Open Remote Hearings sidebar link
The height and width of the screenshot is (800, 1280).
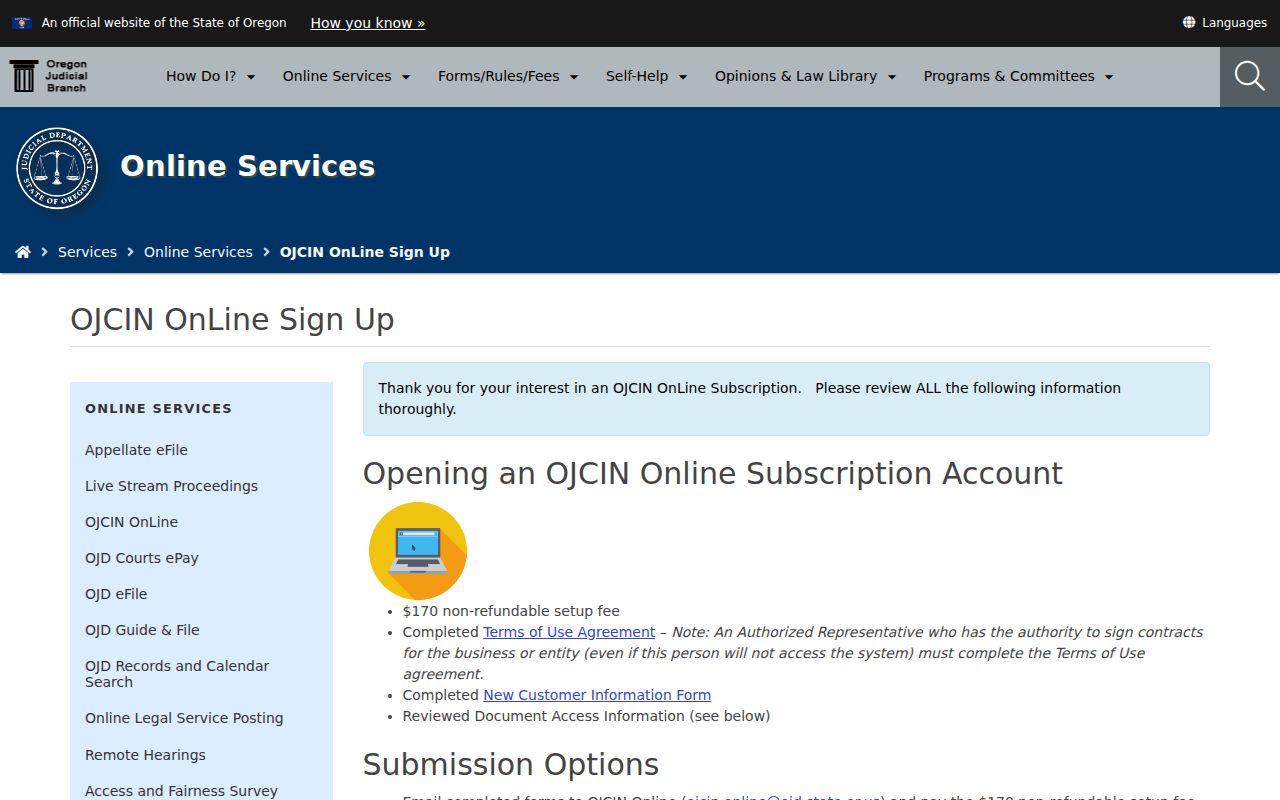pos(145,755)
